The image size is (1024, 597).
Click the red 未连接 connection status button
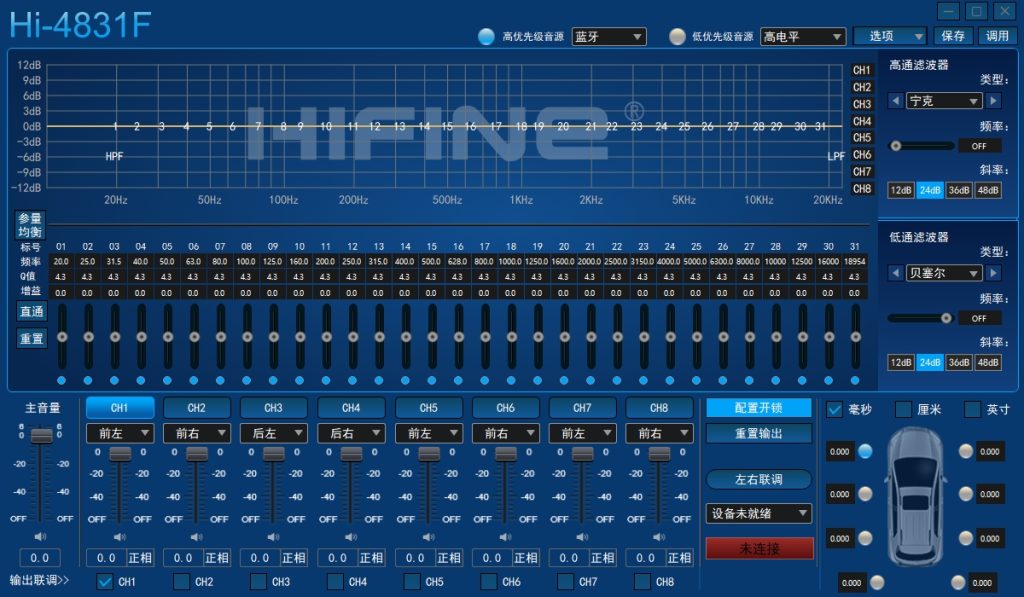pos(759,548)
